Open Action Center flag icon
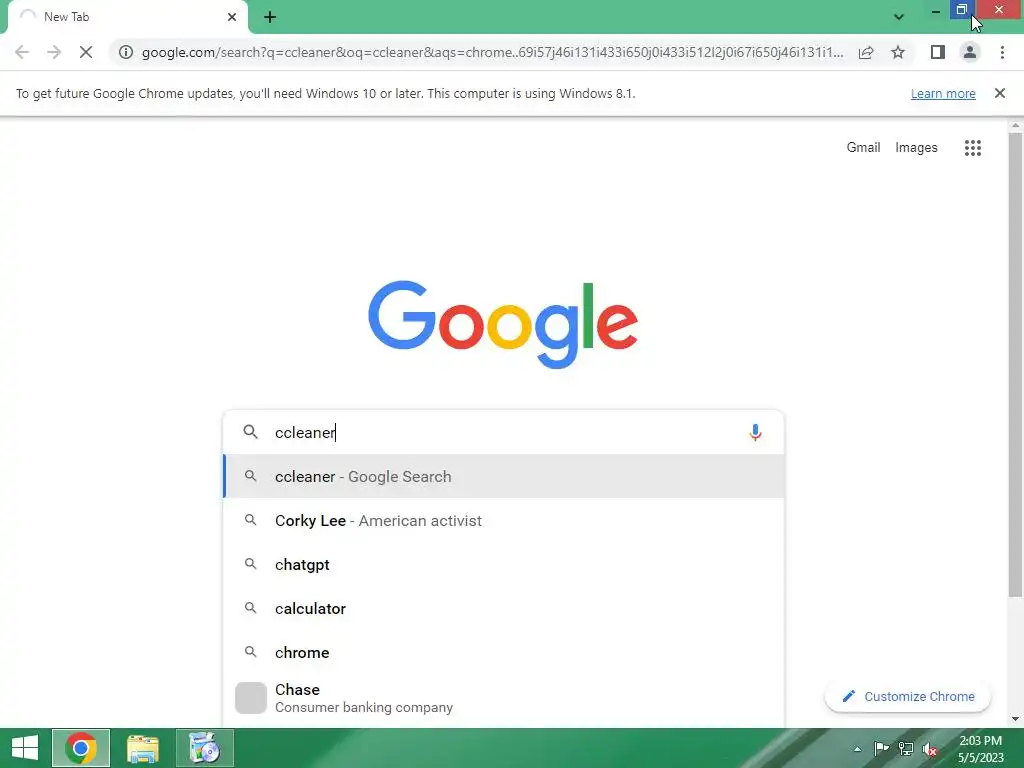Image resolution: width=1024 pixels, height=768 pixels. pyautogui.click(x=881, y=749)
